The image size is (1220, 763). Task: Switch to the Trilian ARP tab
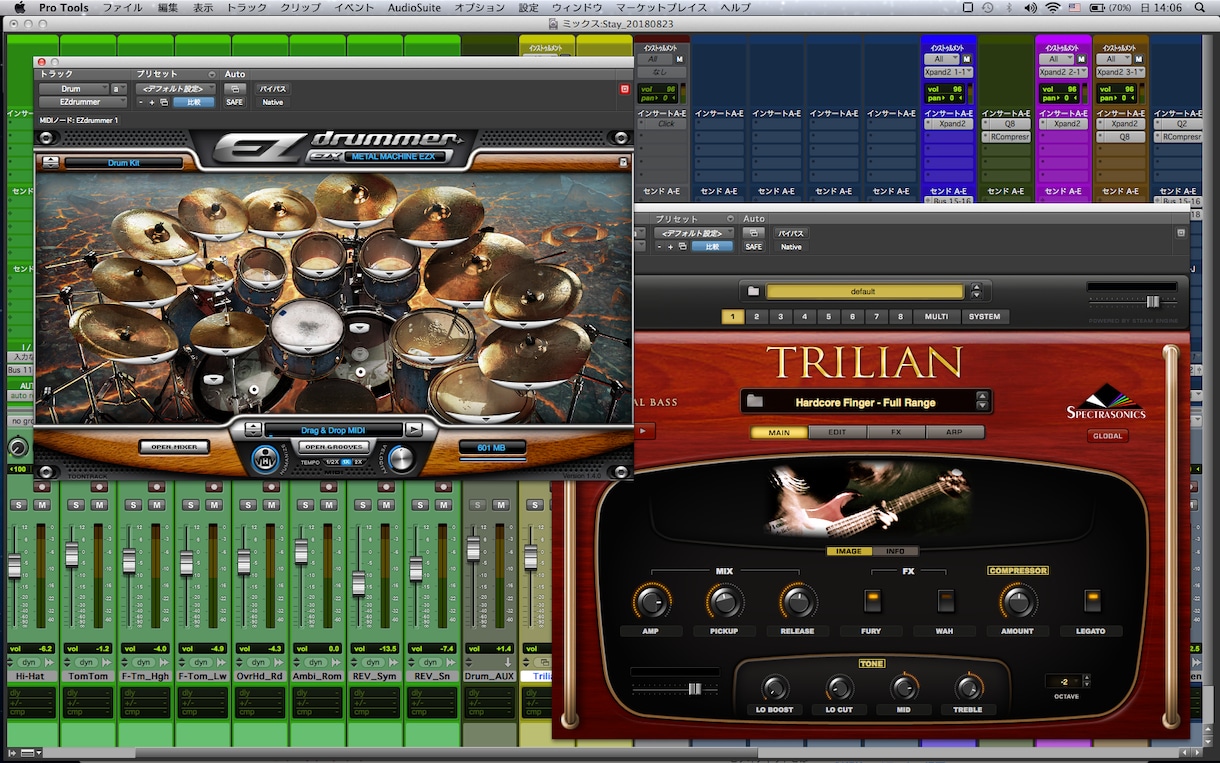[x=955, y=433]
